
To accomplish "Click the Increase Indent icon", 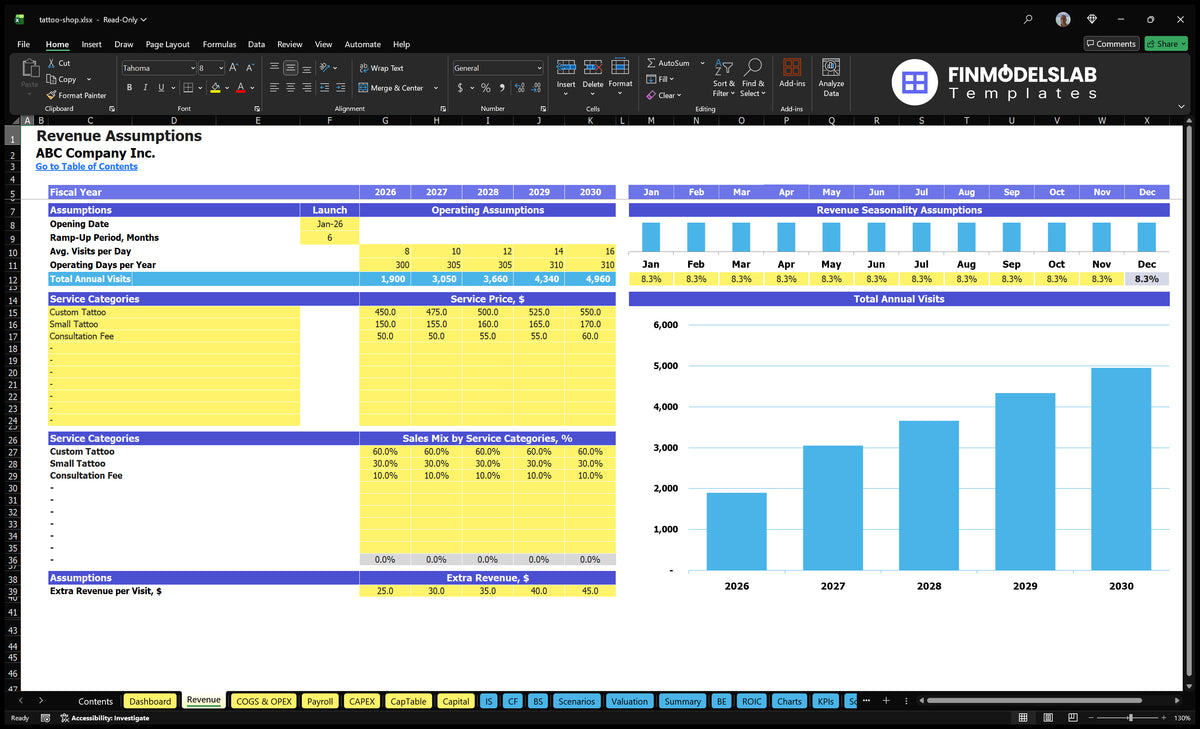I will click(340, 88).
